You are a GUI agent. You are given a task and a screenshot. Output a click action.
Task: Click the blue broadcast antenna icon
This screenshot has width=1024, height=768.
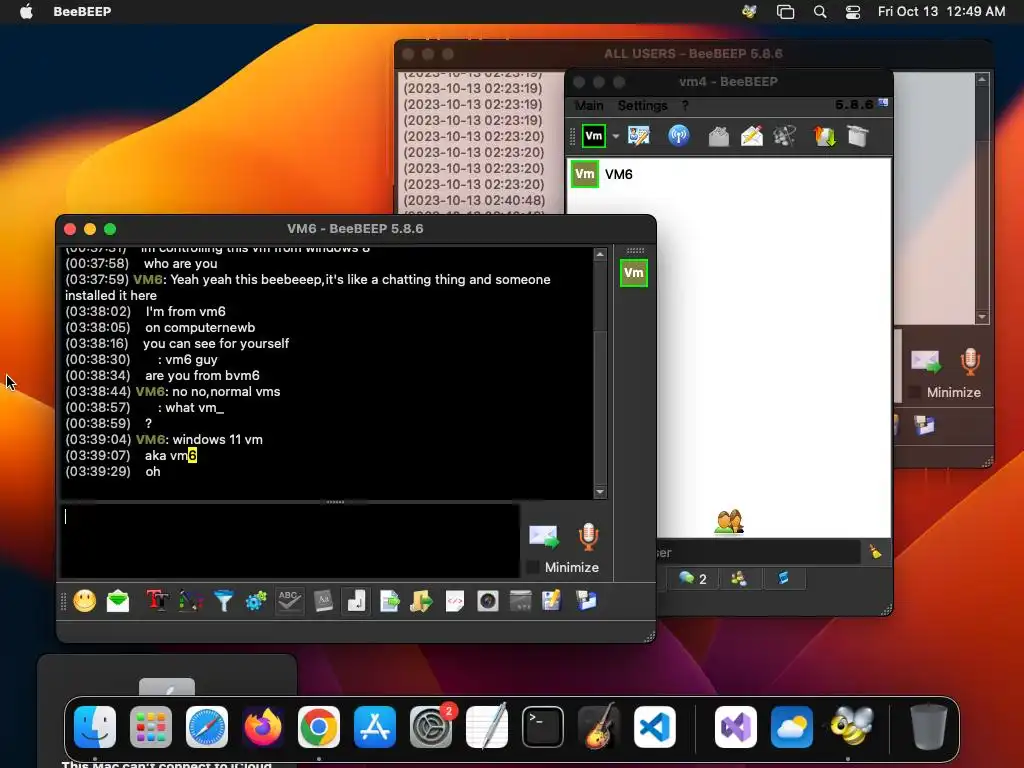tap(679, 136)
